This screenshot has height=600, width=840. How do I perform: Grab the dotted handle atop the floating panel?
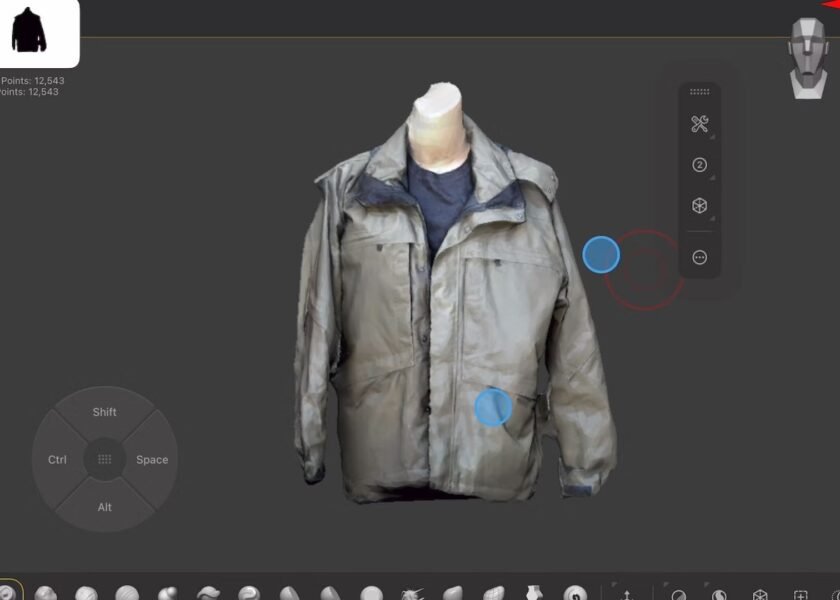tap(700, 92)
